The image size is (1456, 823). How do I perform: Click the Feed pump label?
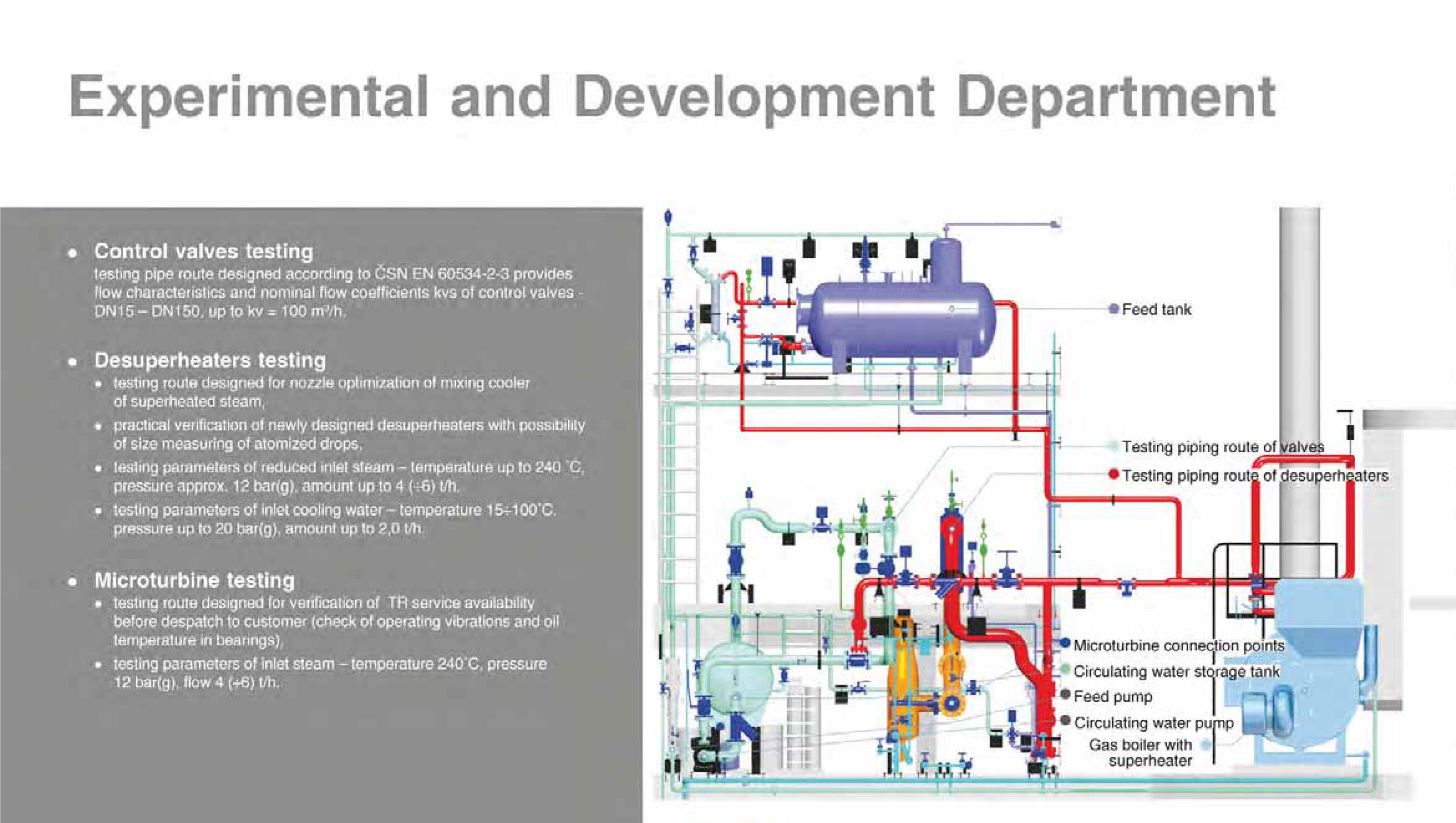coord(1113,696)
